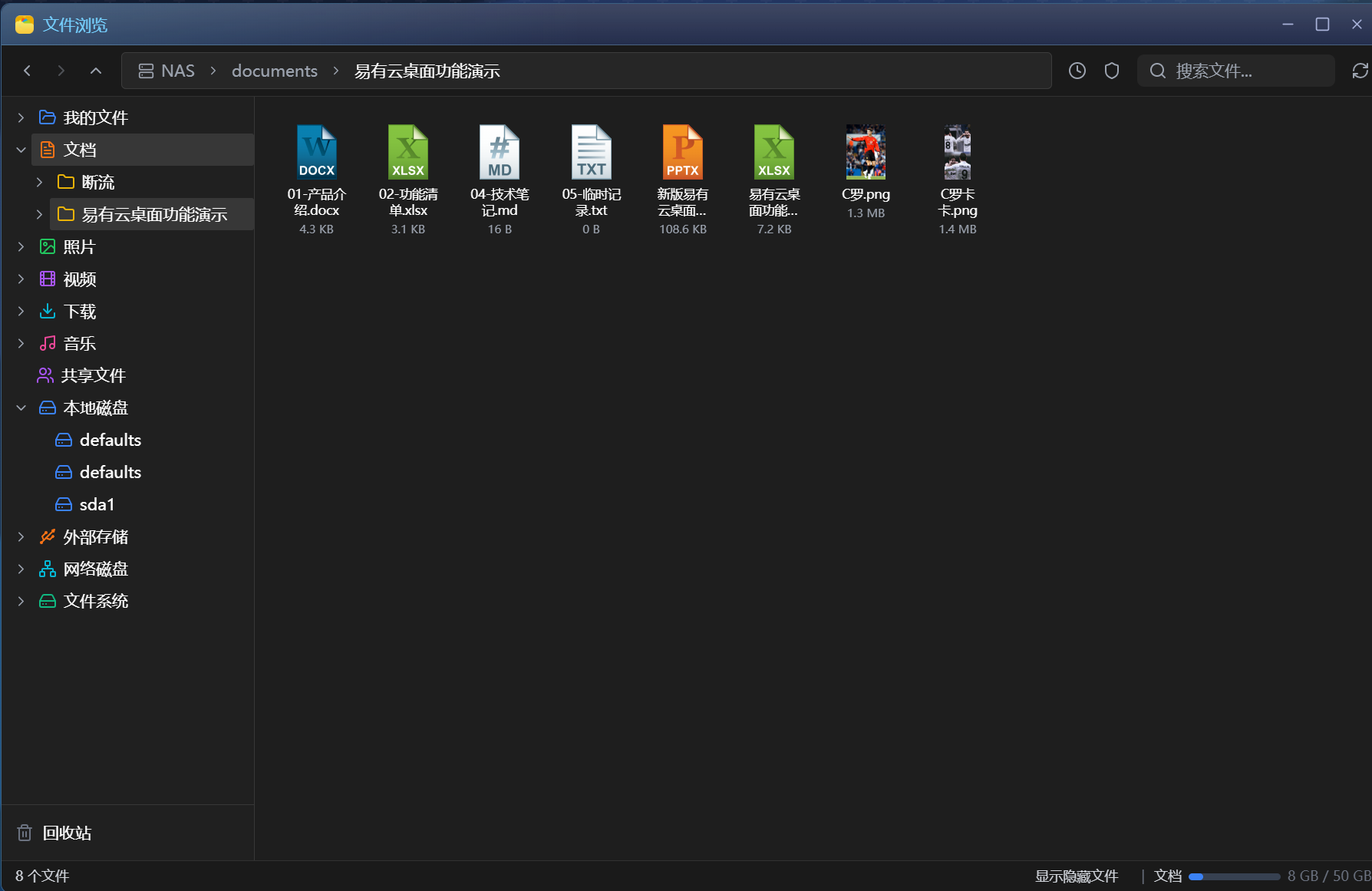Open the 01-产品介绍.docx file
Image resolution: width=1372 pixels, height=891 pixels.
pyautogui.click(x=316, y=180)
